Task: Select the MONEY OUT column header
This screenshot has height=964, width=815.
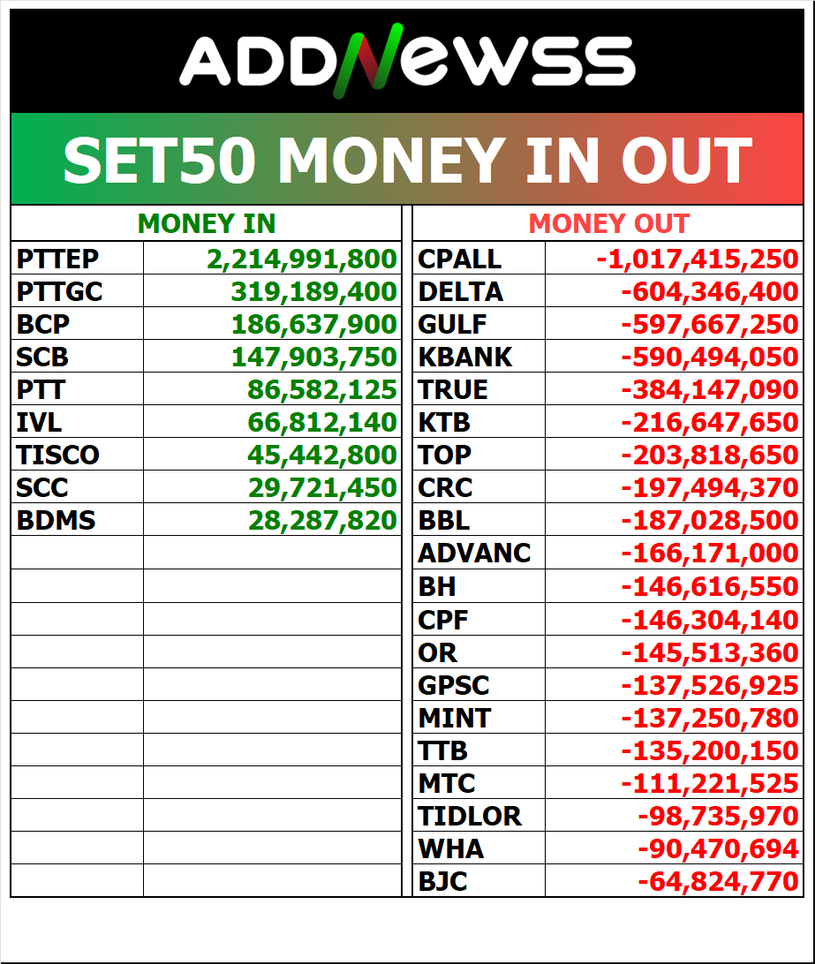Action: pos(609,224)
